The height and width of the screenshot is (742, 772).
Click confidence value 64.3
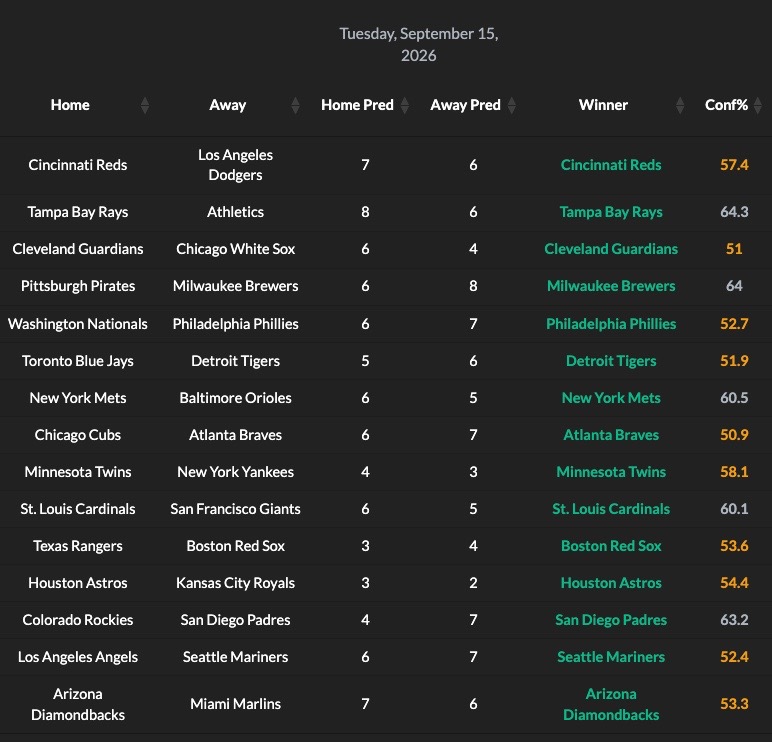[x=734, y=212]
